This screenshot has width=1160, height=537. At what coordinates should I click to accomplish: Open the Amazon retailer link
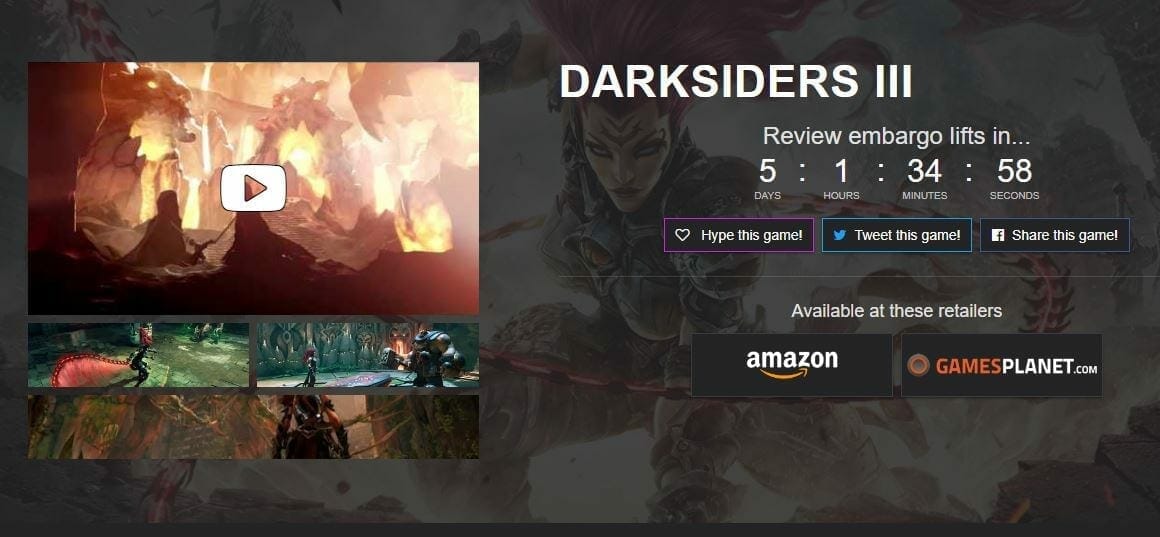click(x=792, y=365)
